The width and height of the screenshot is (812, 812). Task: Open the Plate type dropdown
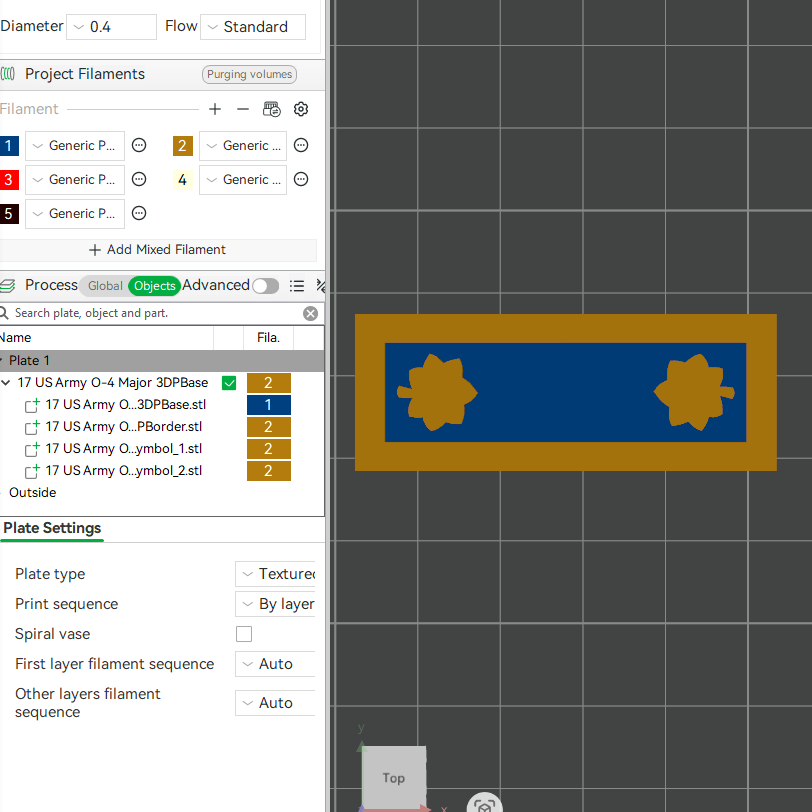[275, 574]
